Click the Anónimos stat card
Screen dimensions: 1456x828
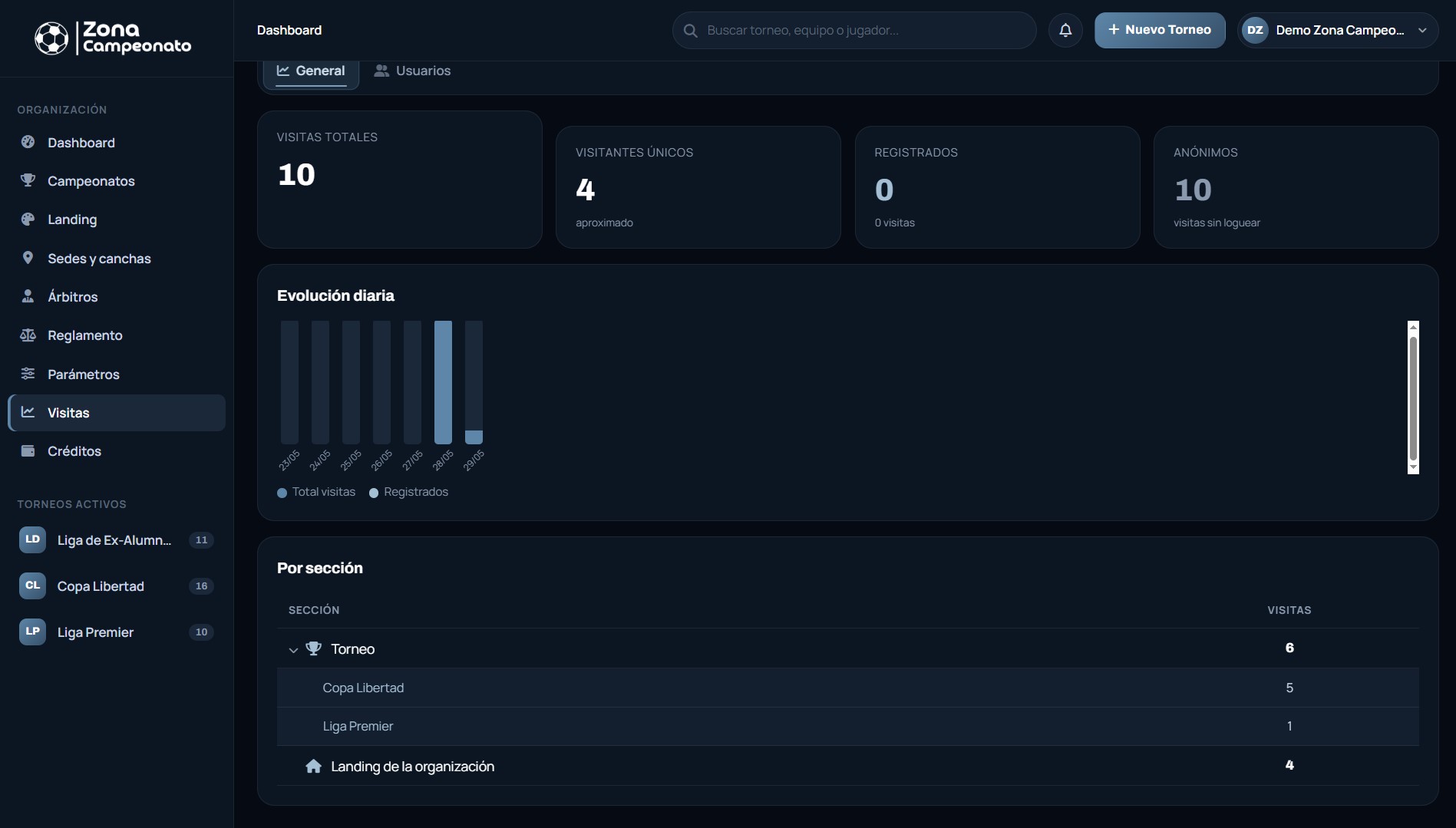pyautogui.click(x=1296, y=187)
